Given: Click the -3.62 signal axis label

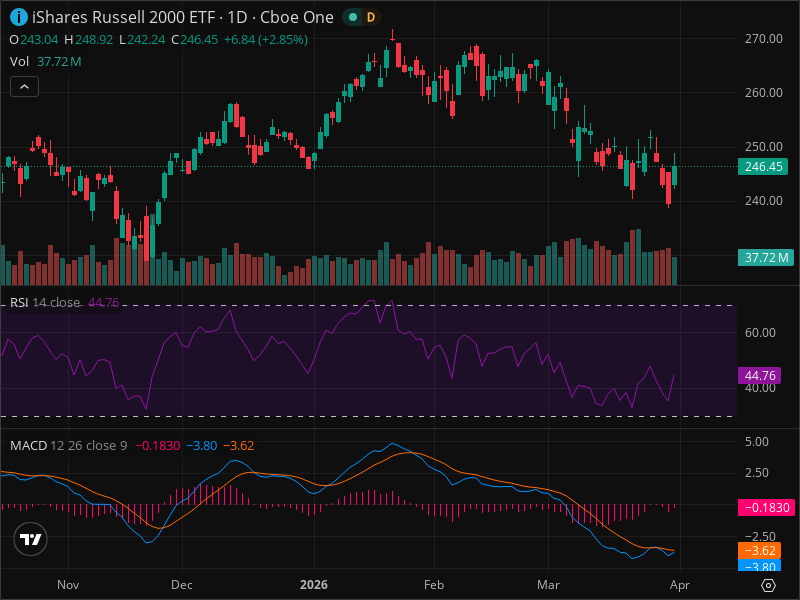Looking at the screenshot, I should tap(760, 551).
